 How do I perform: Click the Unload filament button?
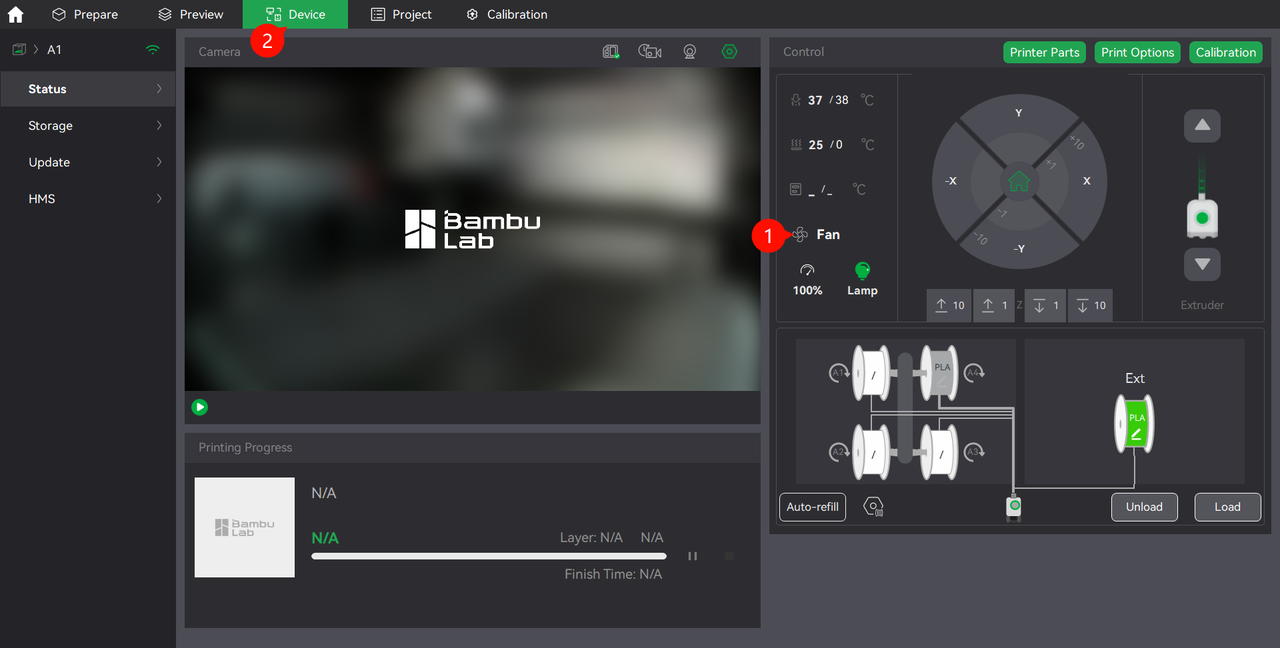coord(1144,507)
